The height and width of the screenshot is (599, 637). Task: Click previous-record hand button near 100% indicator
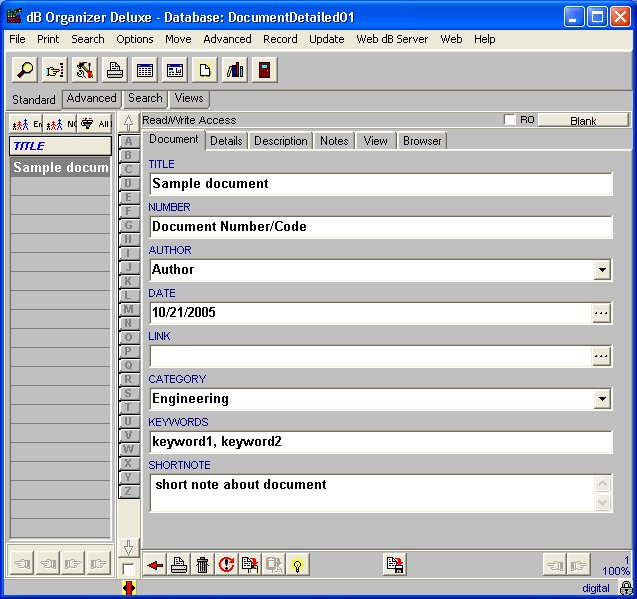click(555, 565)
